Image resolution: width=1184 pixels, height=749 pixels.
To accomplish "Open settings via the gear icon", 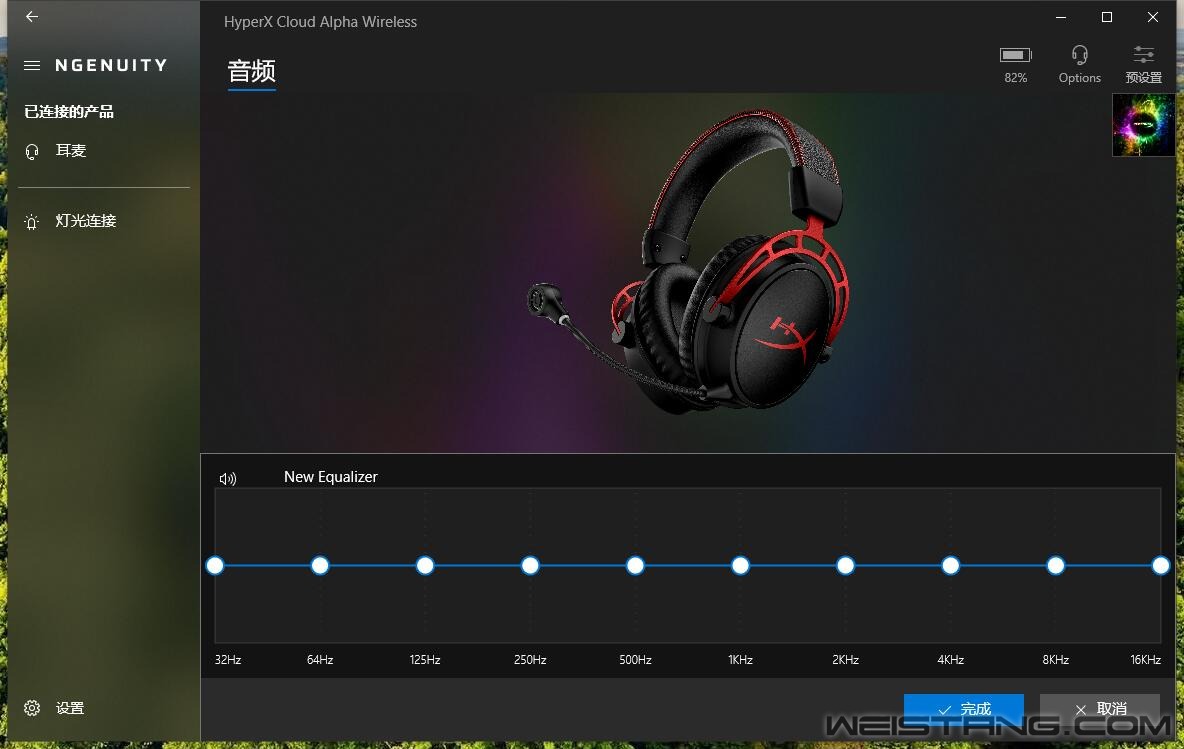I will pos(32,707).
